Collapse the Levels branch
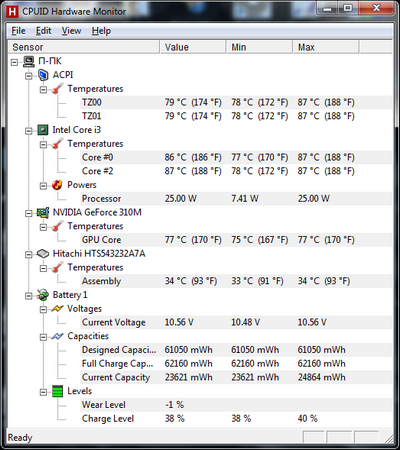The width and height of the screenshot is (400, 450). 43,392
